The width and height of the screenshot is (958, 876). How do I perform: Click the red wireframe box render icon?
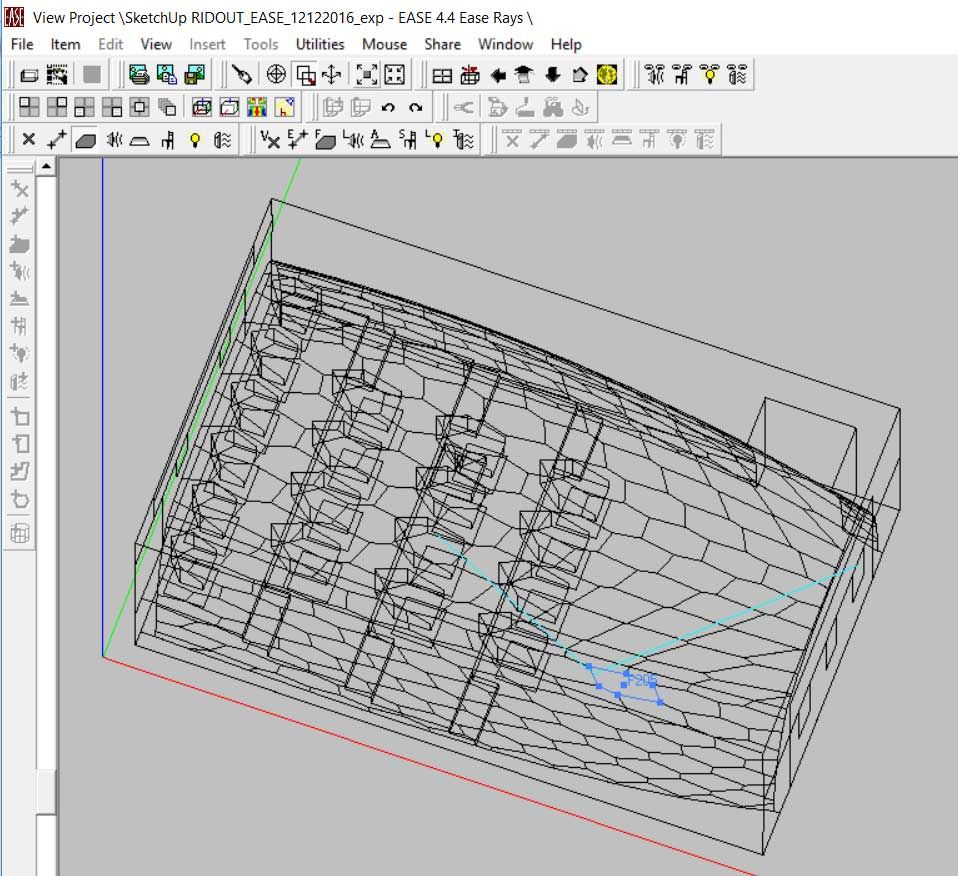(x=202, y=108)
